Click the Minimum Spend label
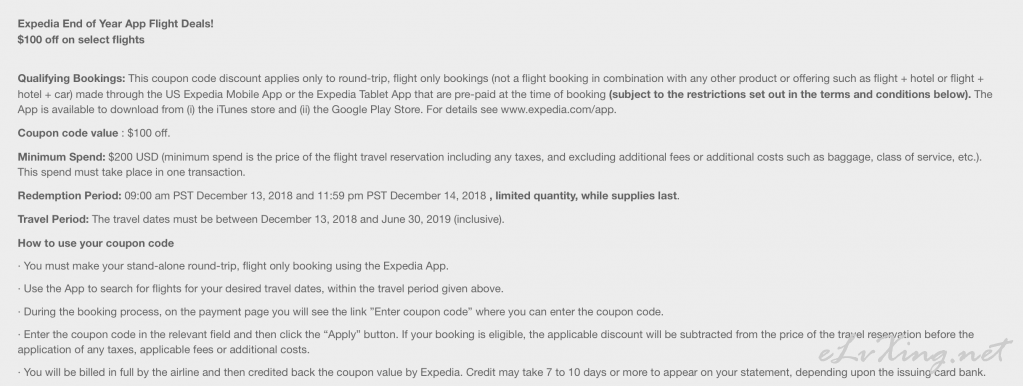Screen dimensions: 1023x386 point(61,156)
